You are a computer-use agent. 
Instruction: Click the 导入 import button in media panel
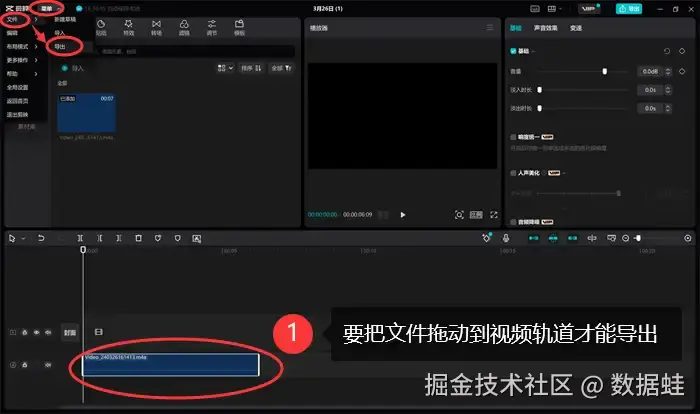(73, 68)
